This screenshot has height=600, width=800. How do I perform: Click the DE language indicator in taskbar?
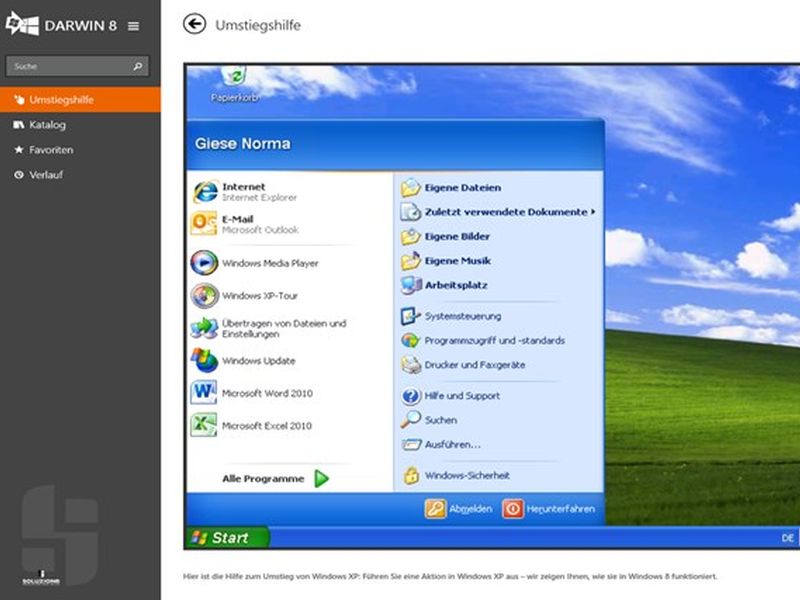(787, 538)
